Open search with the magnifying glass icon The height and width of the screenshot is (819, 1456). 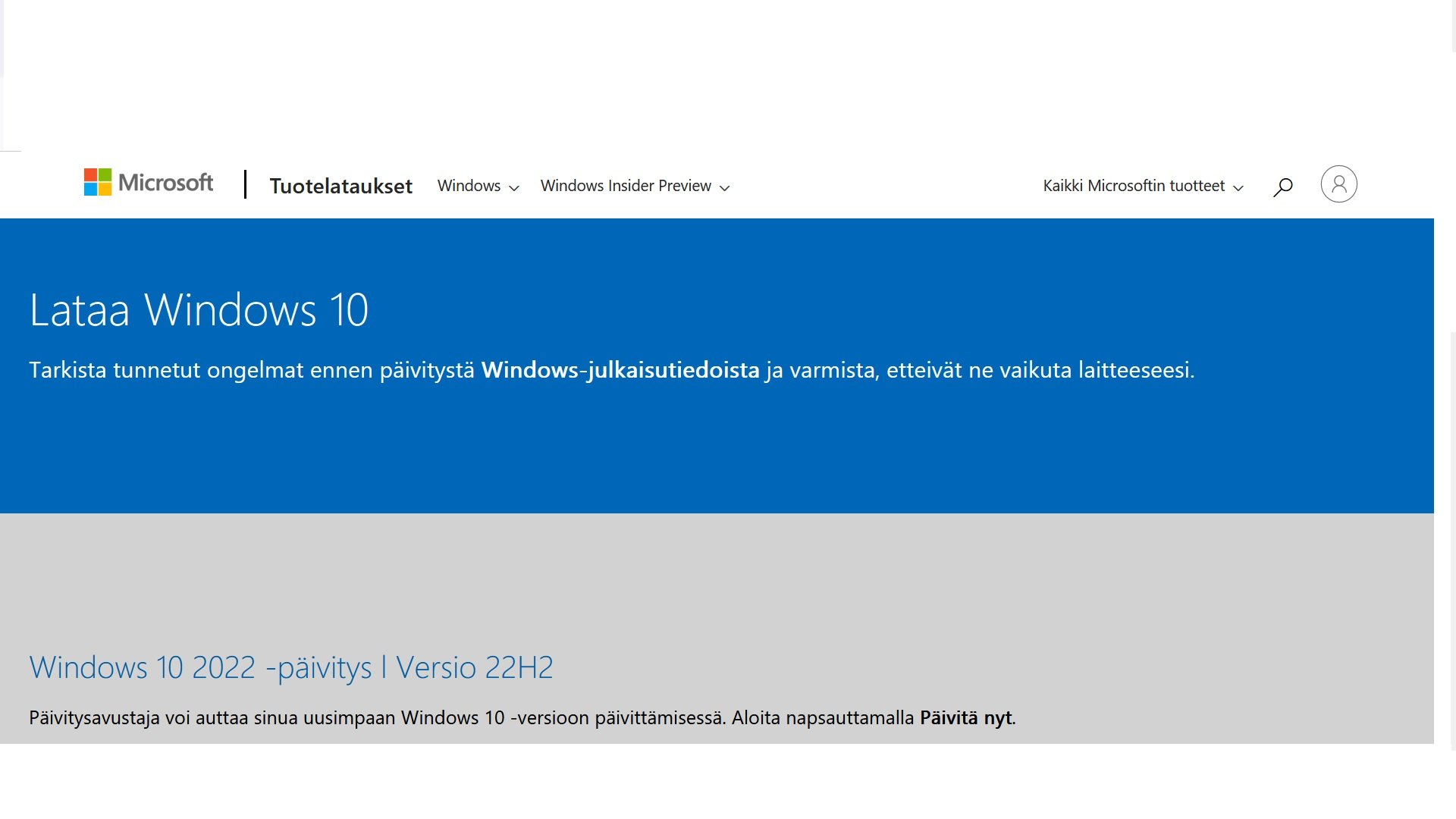[x=1282, y=187]
